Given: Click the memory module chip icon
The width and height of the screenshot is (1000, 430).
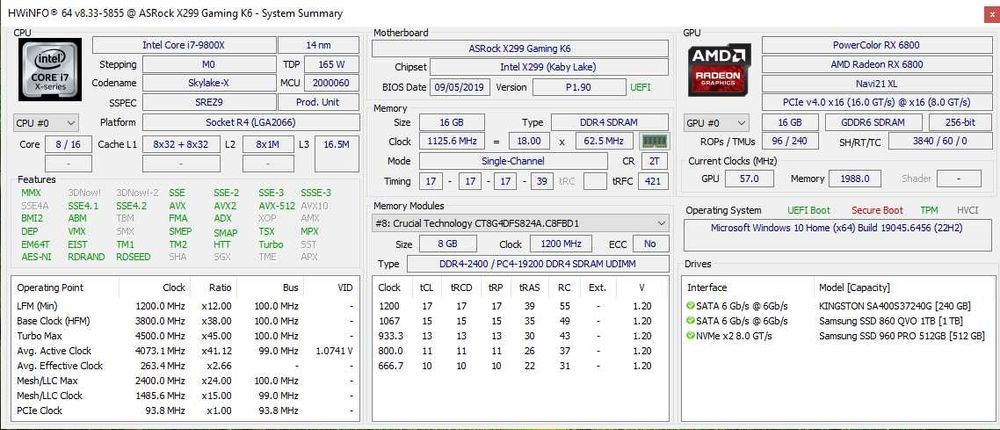Looking at the screenshot, I should point(654,141).
